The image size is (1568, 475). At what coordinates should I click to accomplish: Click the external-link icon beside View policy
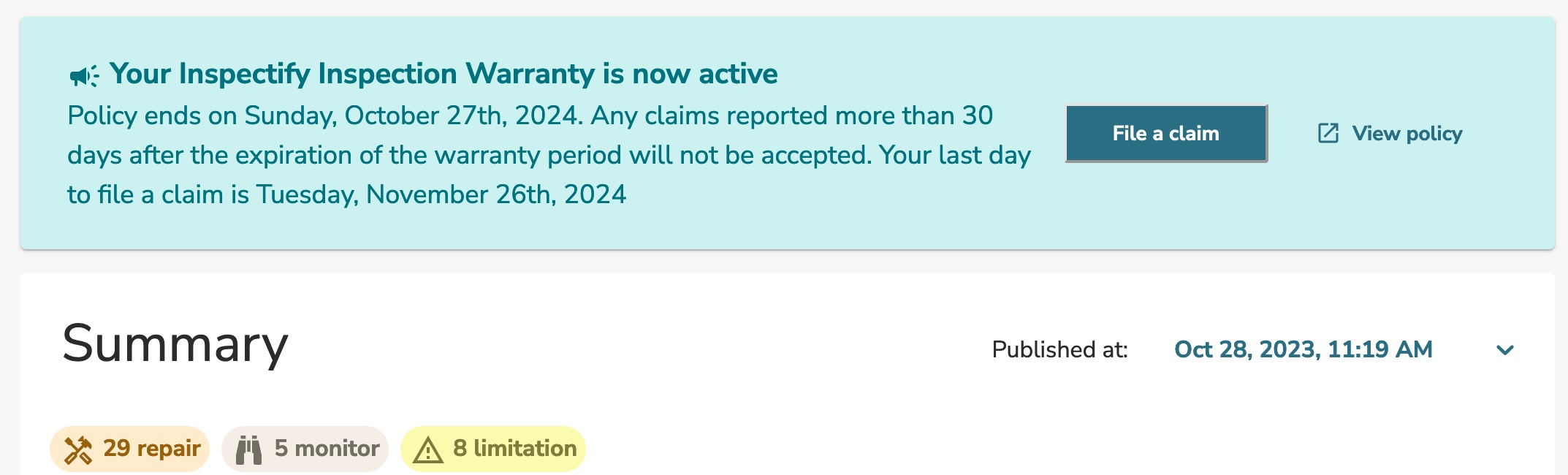[x=1328, y=133]
